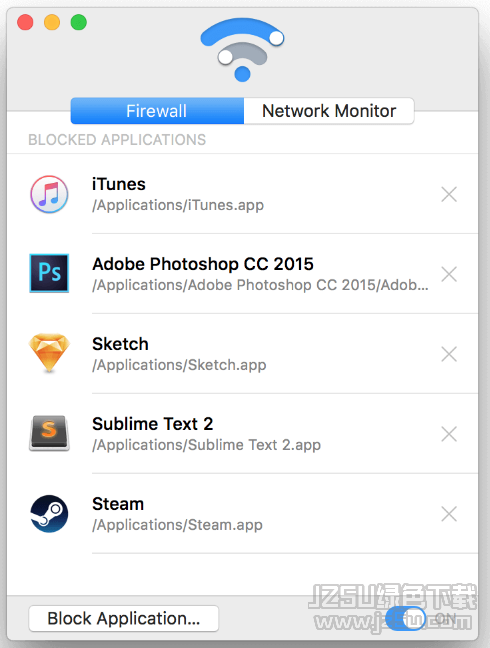Click the Steam app icon

(x=49, y=514)
